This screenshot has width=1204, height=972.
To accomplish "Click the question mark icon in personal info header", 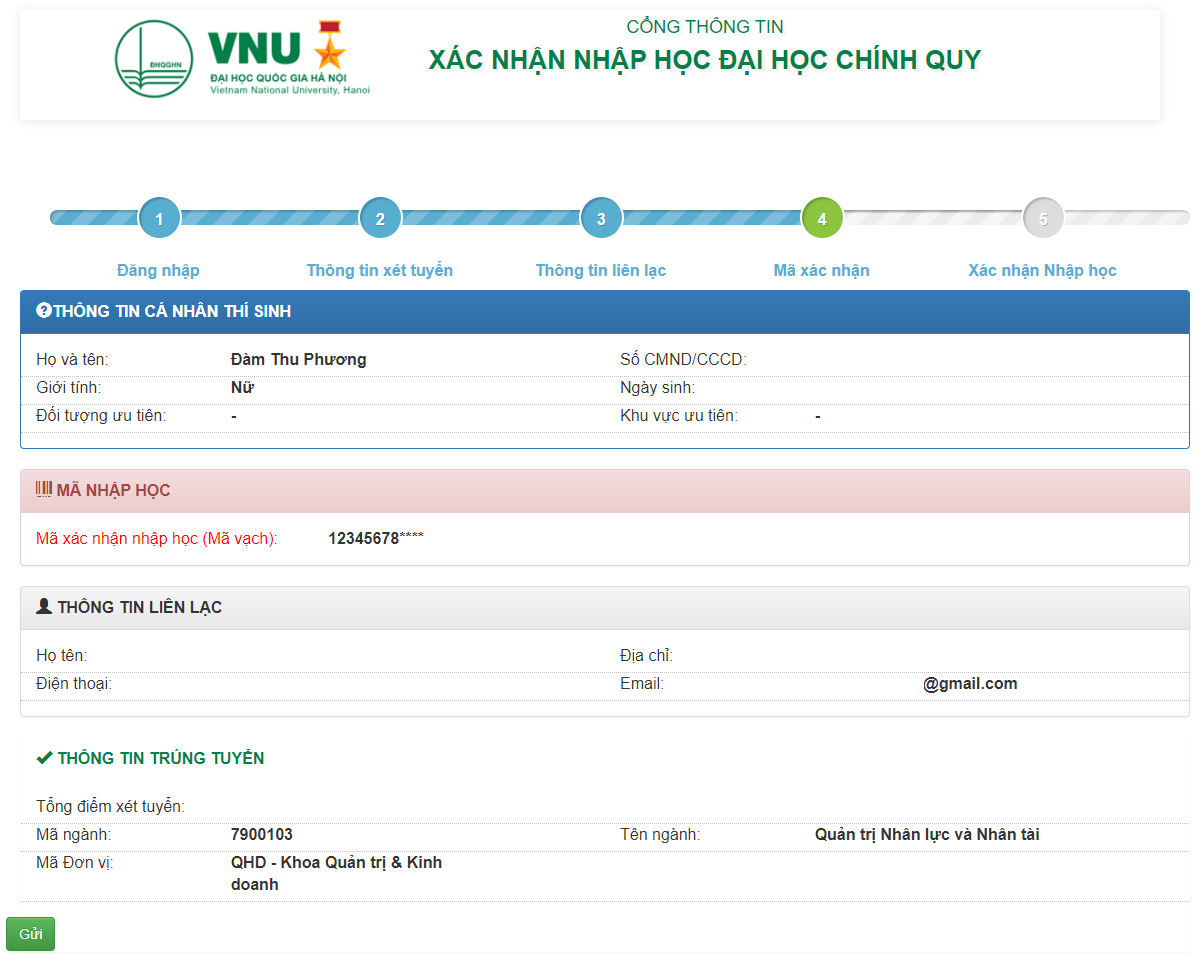I will coord(44,311).
